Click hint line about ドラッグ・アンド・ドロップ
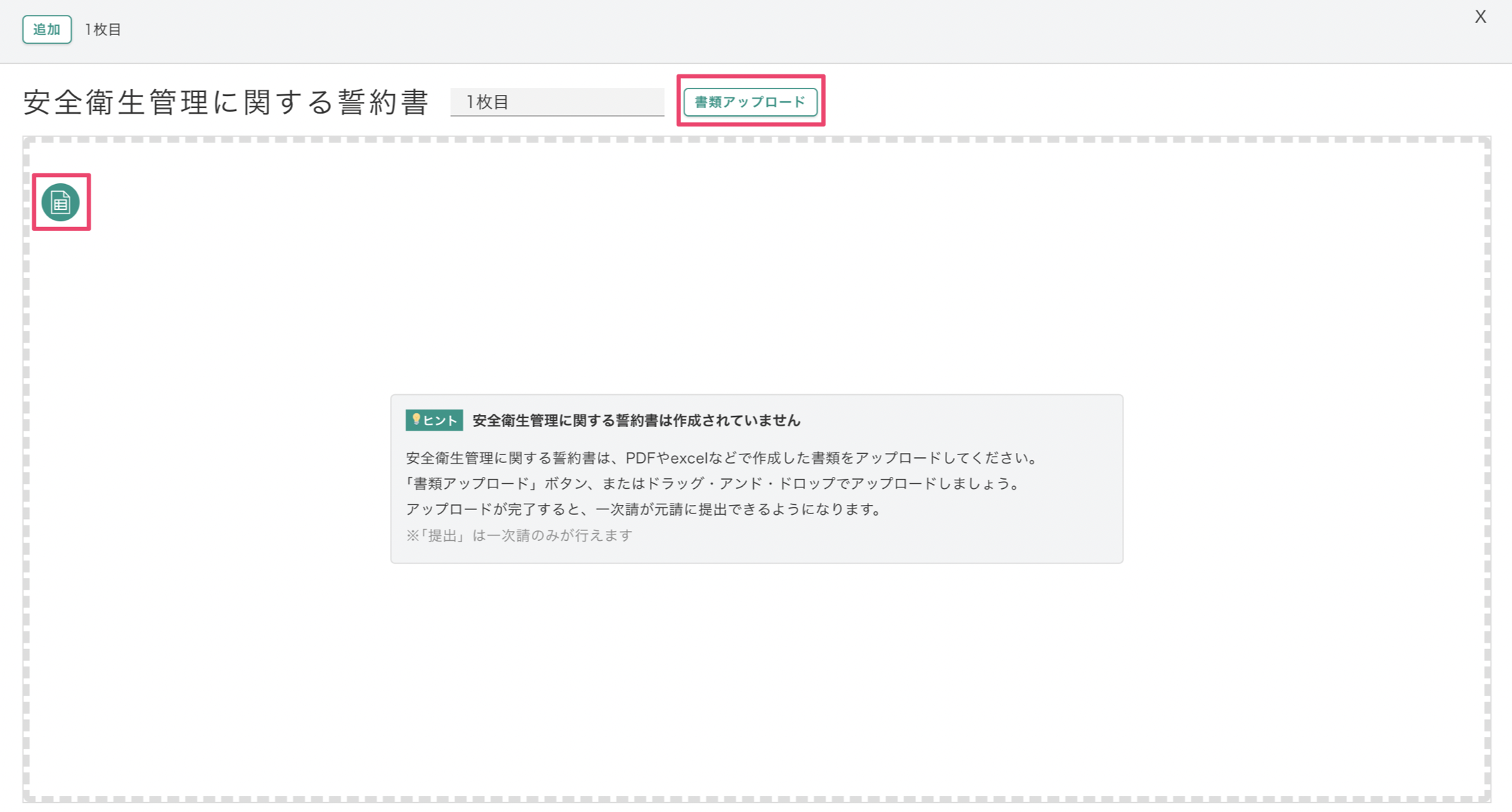 (x=712, y=483)
